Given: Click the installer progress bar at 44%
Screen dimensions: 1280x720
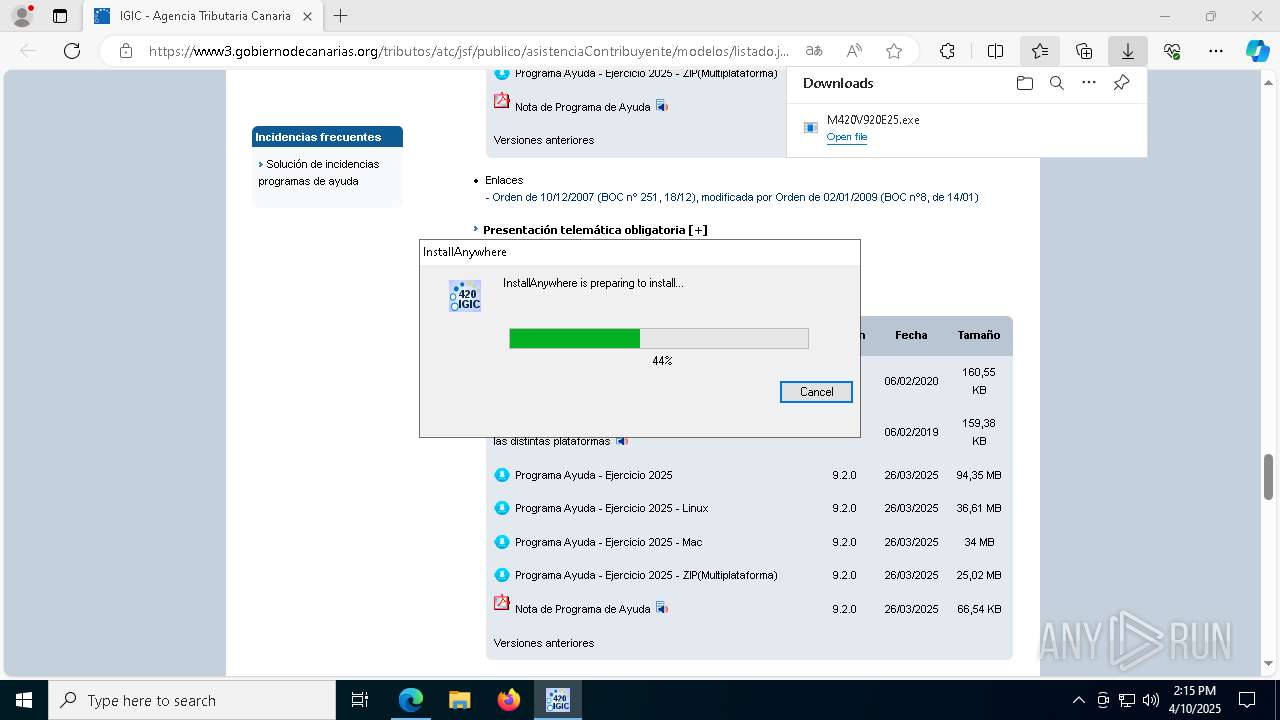Looking at the screenshot, I should coord(659,338).
